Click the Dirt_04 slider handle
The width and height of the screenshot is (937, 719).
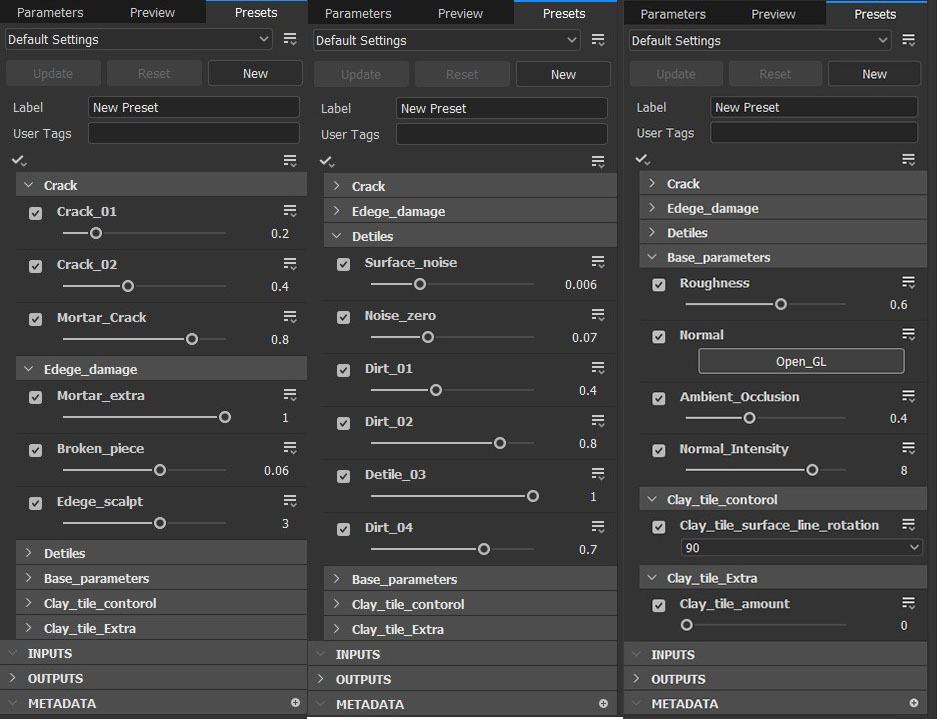pyautogui.click(x=484, y=548)
